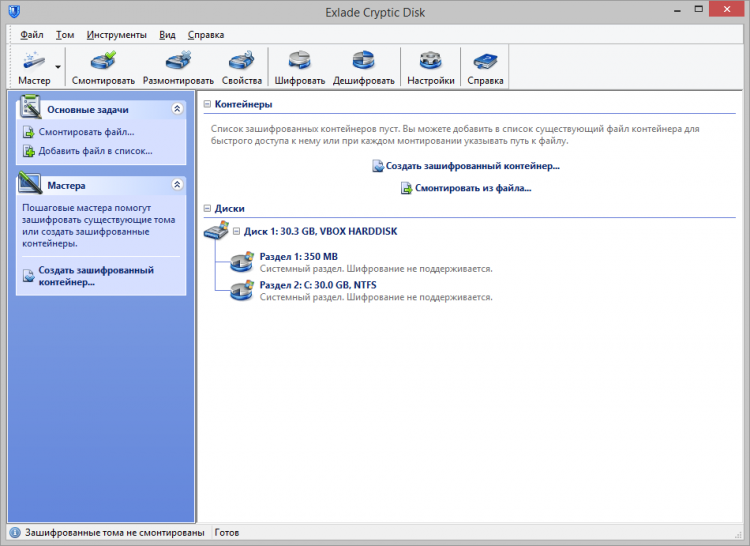This screenshot has height=546, width=750.
Task: Open the Вид menu
Action: click(x=167, y=35)
